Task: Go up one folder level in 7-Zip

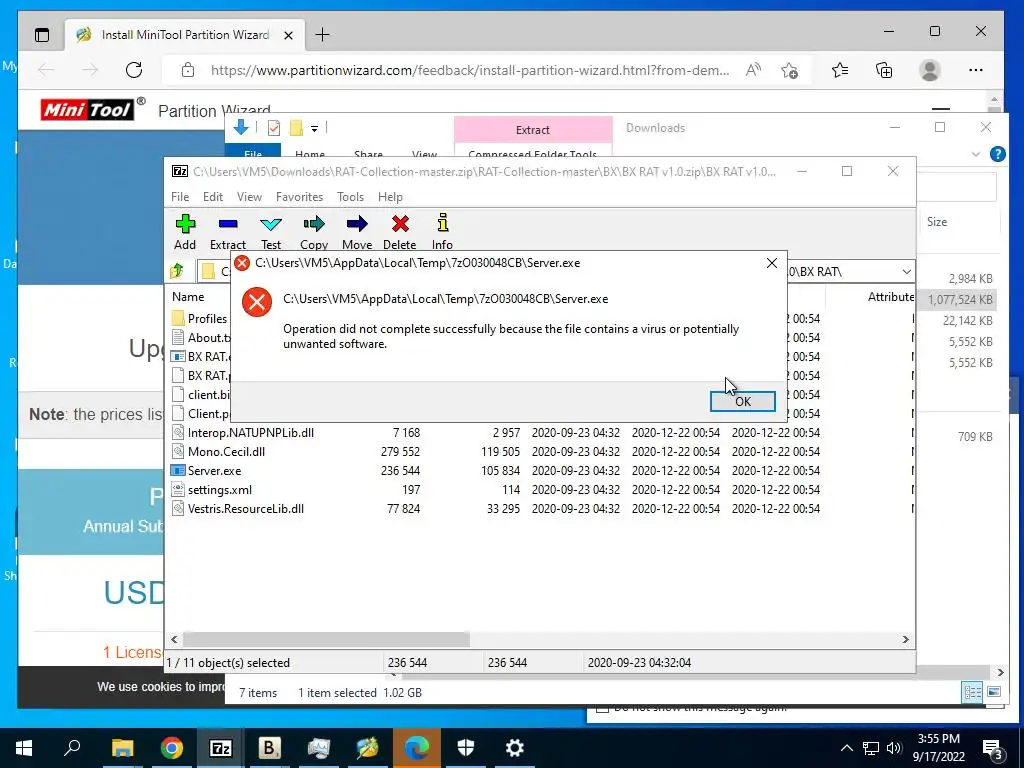Action: click(176, 271)
